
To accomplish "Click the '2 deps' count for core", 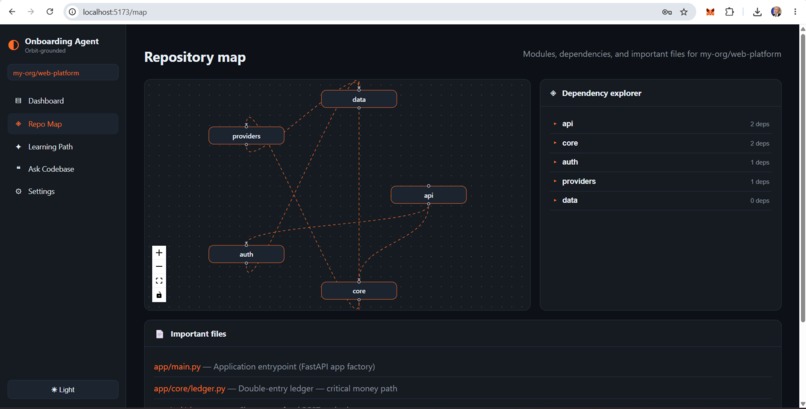I will coord(760,143).
